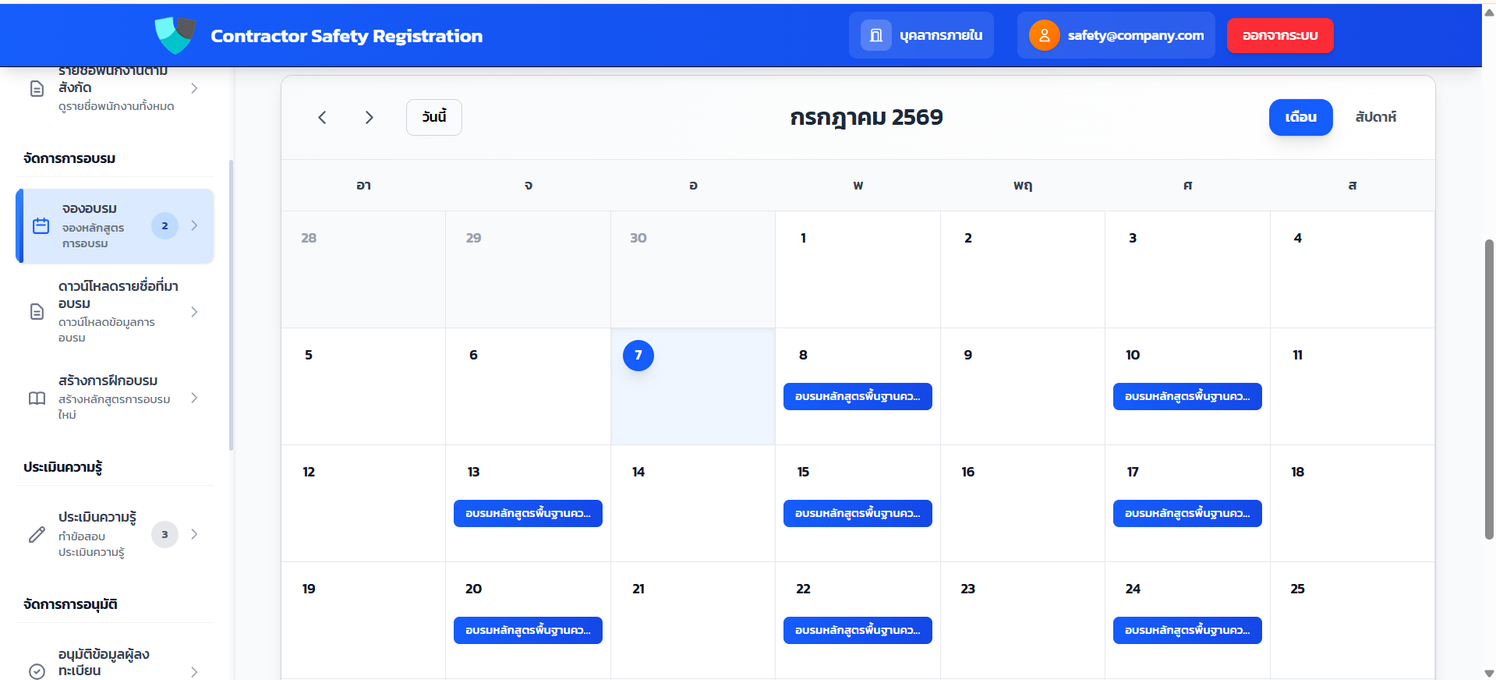Open training event on July 13
1496x680 pixels.
pyautogui.click(x=528, y=514)
